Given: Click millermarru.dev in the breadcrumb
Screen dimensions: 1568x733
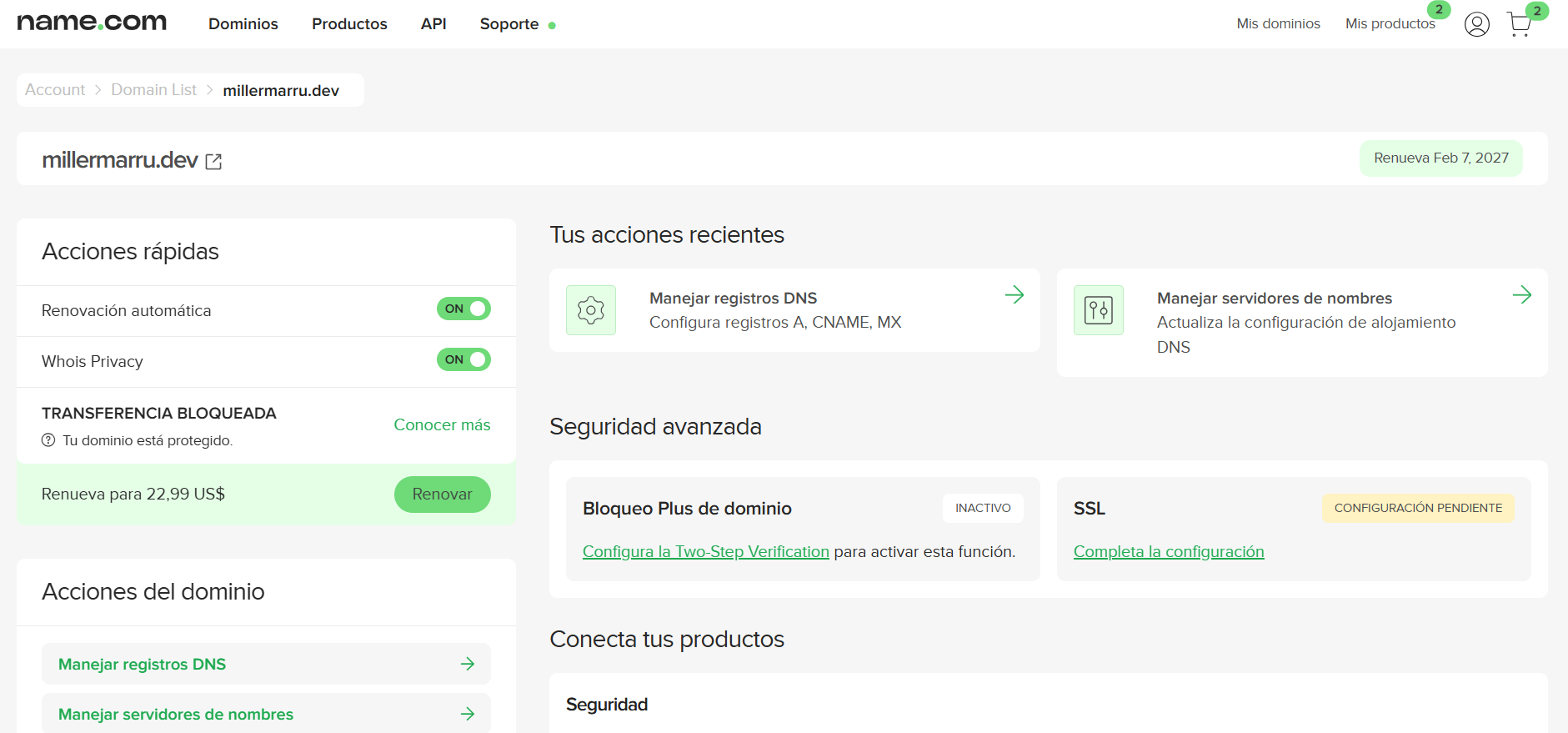Looking at the screenshot, I should click(x=281, y=90).
